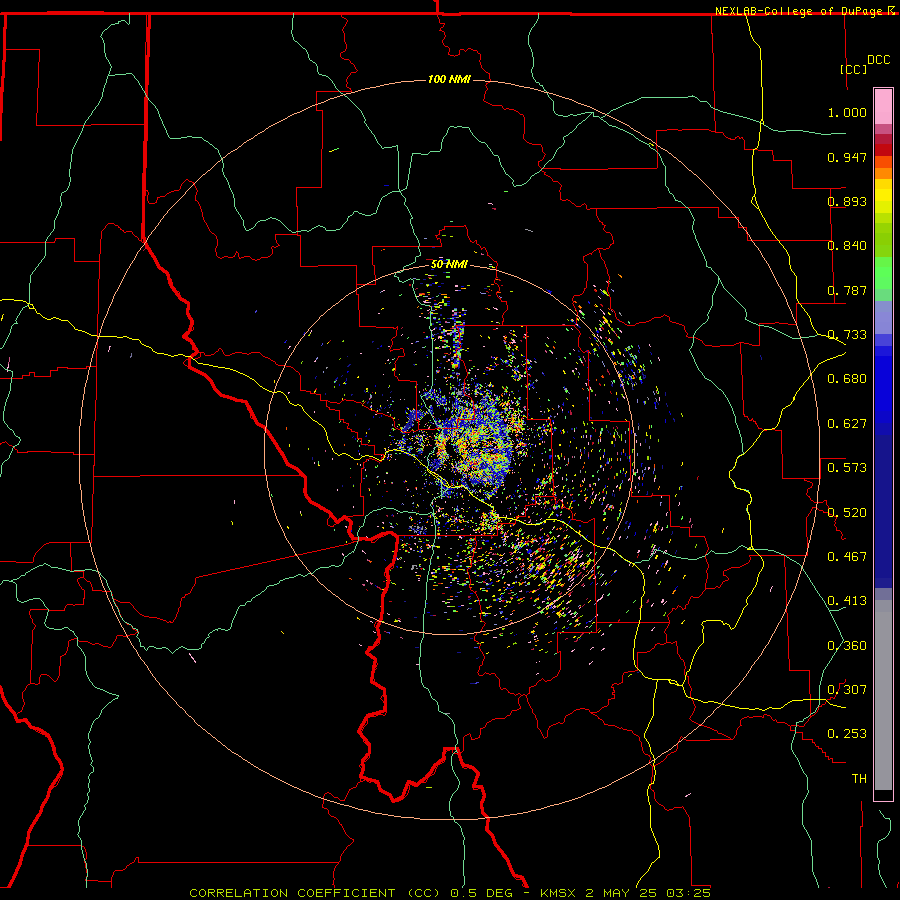This screenshot has height=900, width=900.
Task: Click the 0.307 legend value
Action: pyautogui.click(x=847, y=690)
